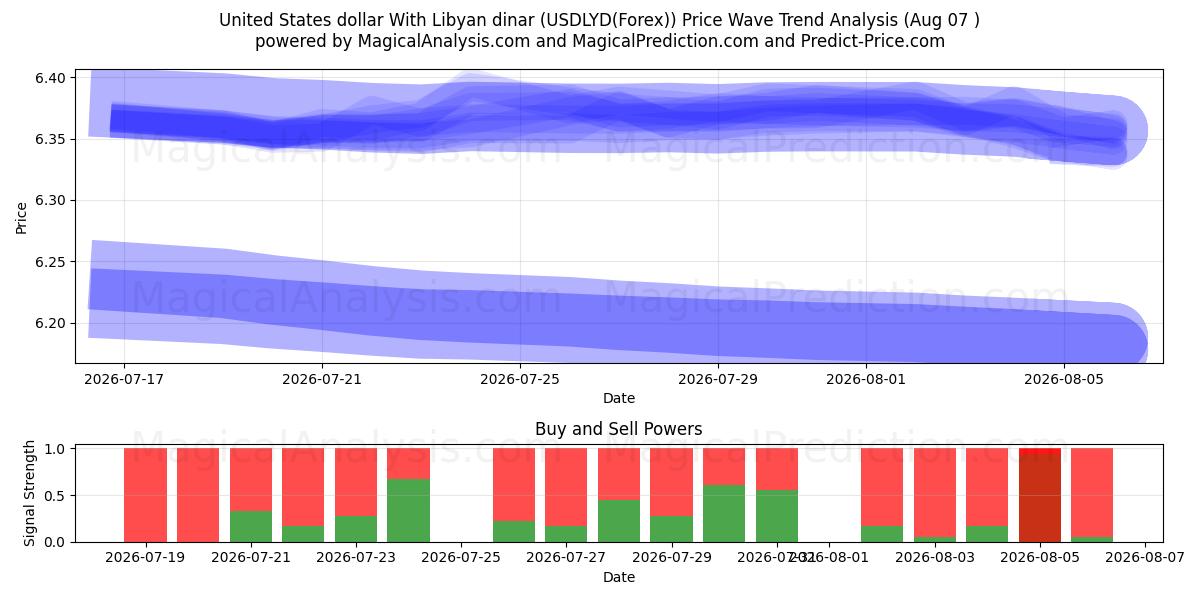Select the green segment of the 2026-07-23 bar

point(356,529)
